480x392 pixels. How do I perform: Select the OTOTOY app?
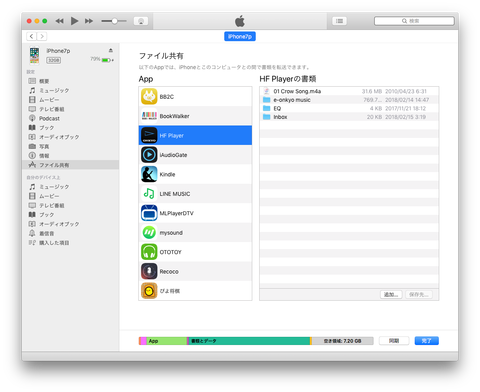(195, 252)
